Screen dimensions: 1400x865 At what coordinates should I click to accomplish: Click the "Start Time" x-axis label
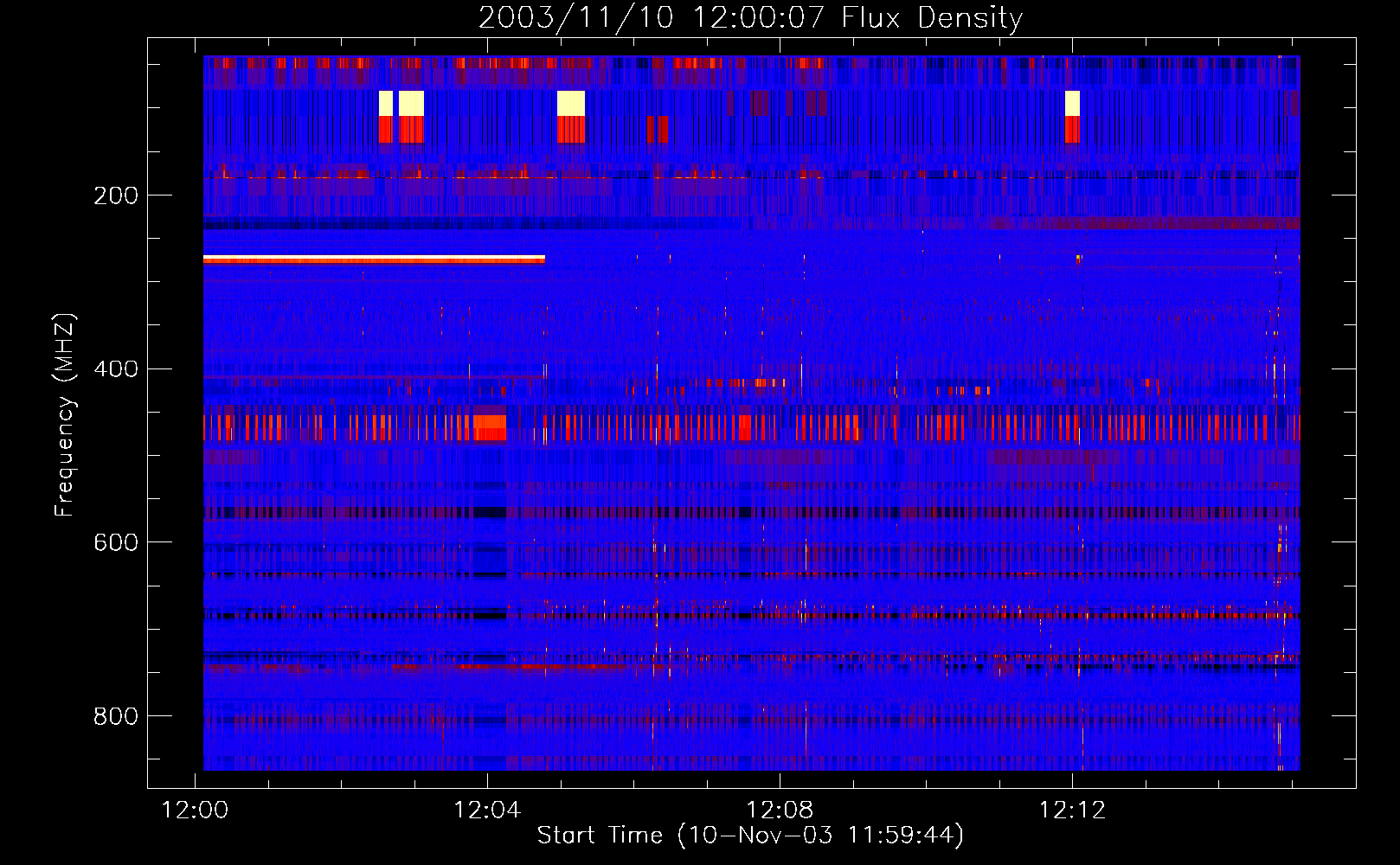tap(600, 835)
